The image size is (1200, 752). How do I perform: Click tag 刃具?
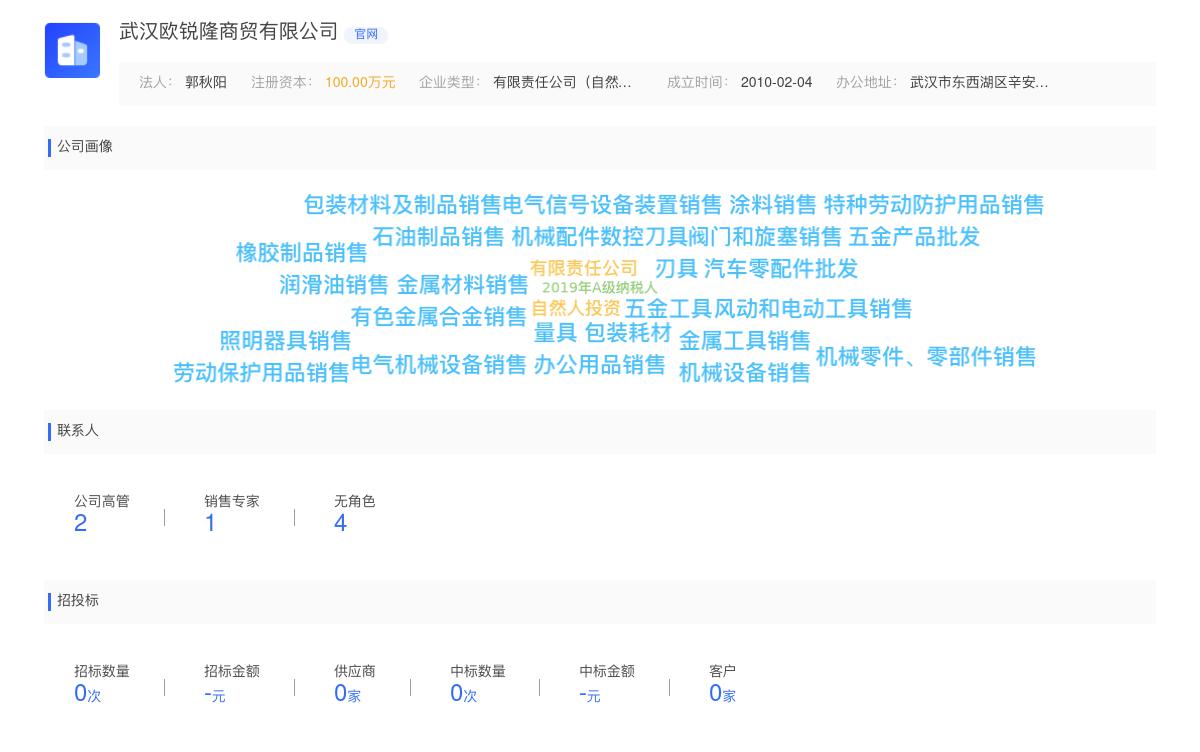click(676, 269)
